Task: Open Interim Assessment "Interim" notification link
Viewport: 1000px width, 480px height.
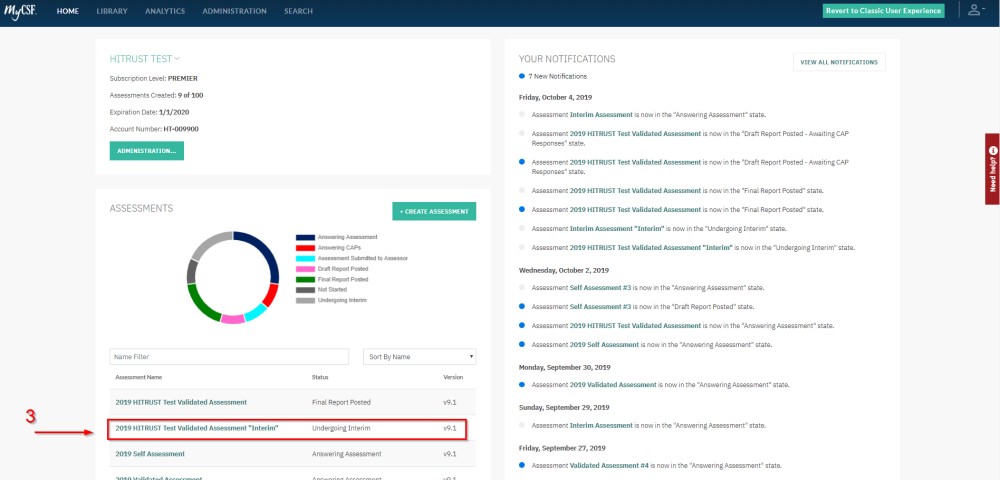Action: pos(617,228)
